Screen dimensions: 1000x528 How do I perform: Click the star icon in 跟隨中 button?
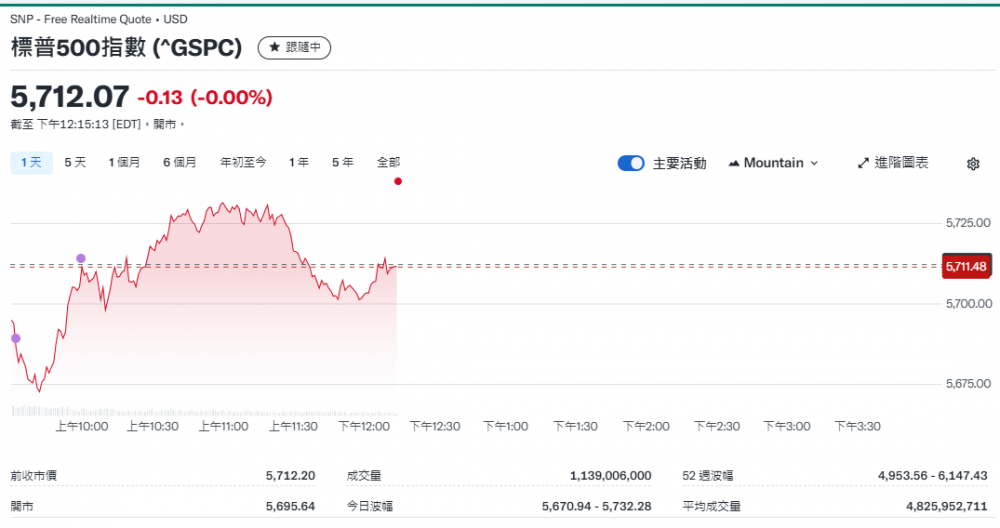click(274, 47)
